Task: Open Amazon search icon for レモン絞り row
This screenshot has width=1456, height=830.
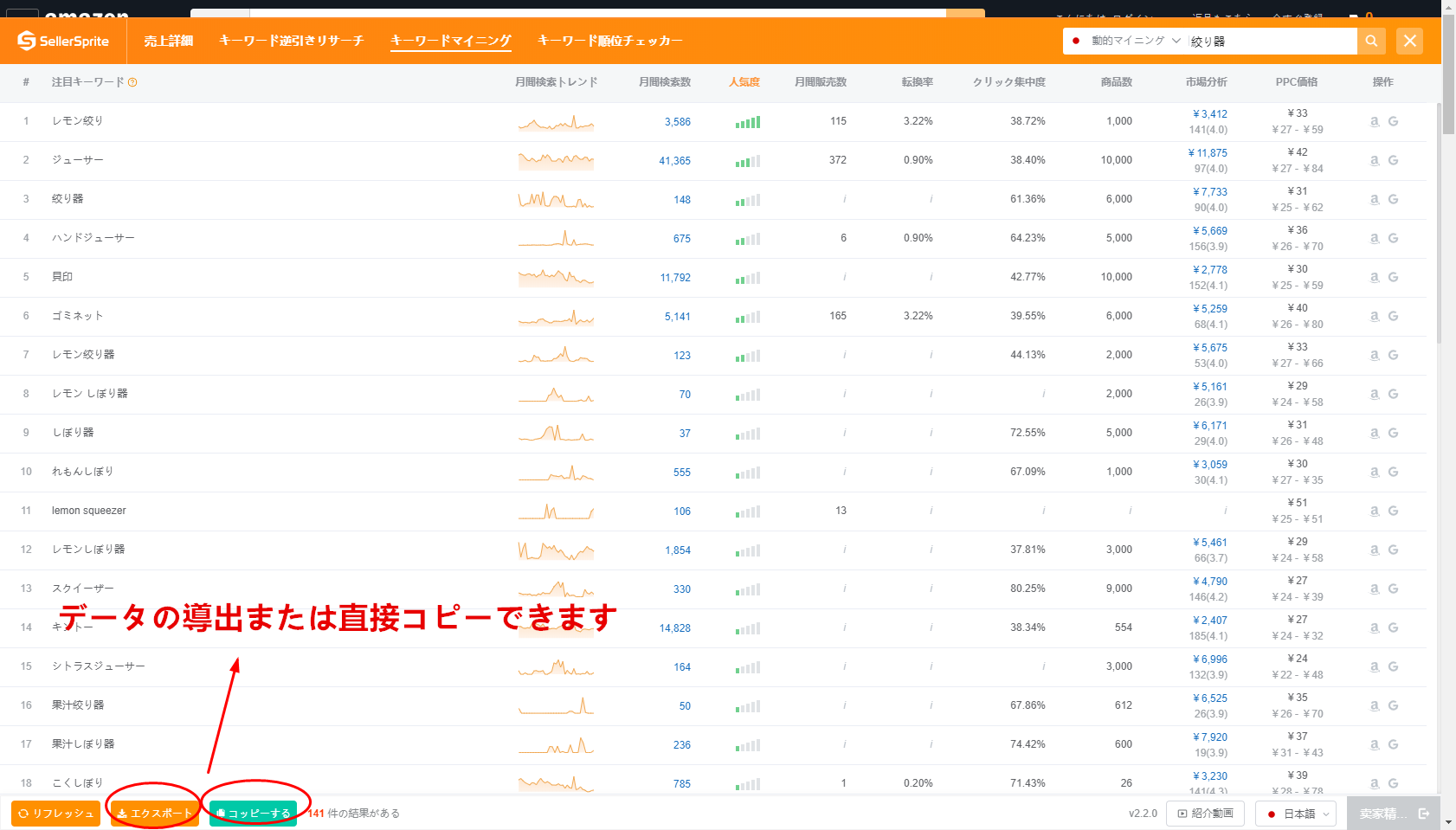Action: point(1374,122)
